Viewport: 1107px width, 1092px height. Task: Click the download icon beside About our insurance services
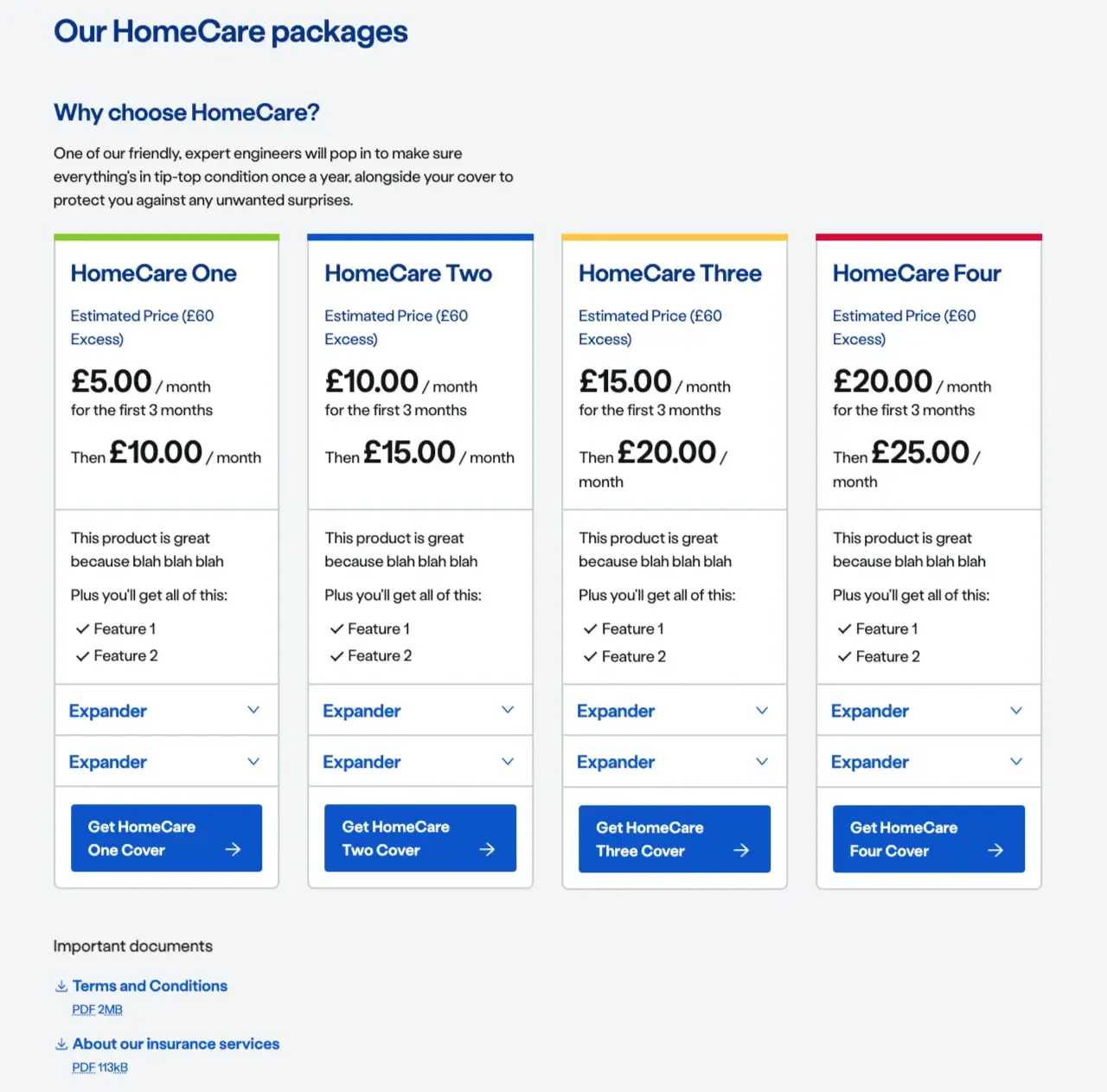point(61,1043)
